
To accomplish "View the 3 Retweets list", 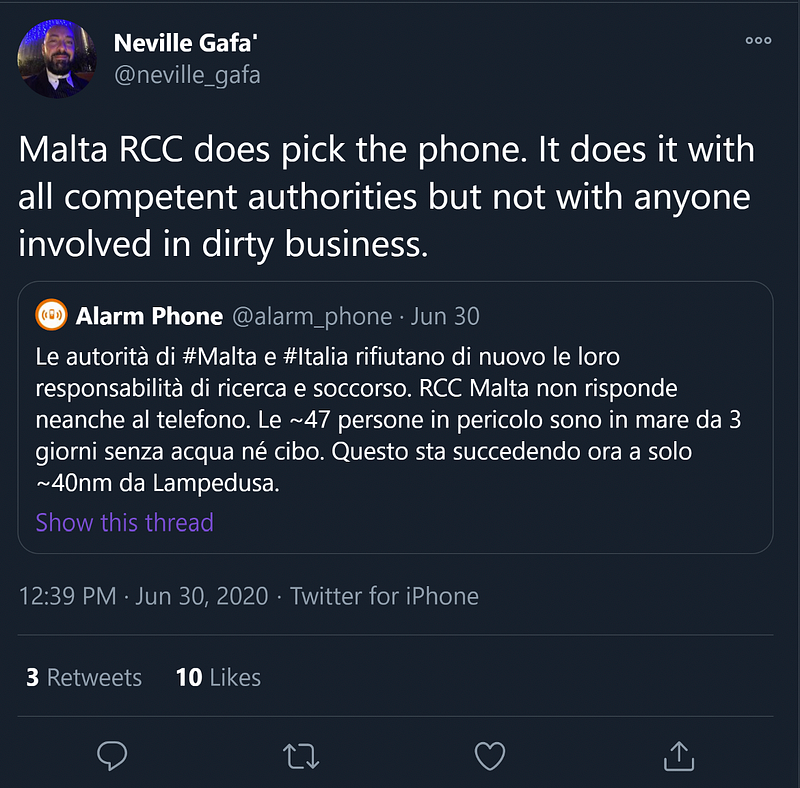I will tap(84, 677).
